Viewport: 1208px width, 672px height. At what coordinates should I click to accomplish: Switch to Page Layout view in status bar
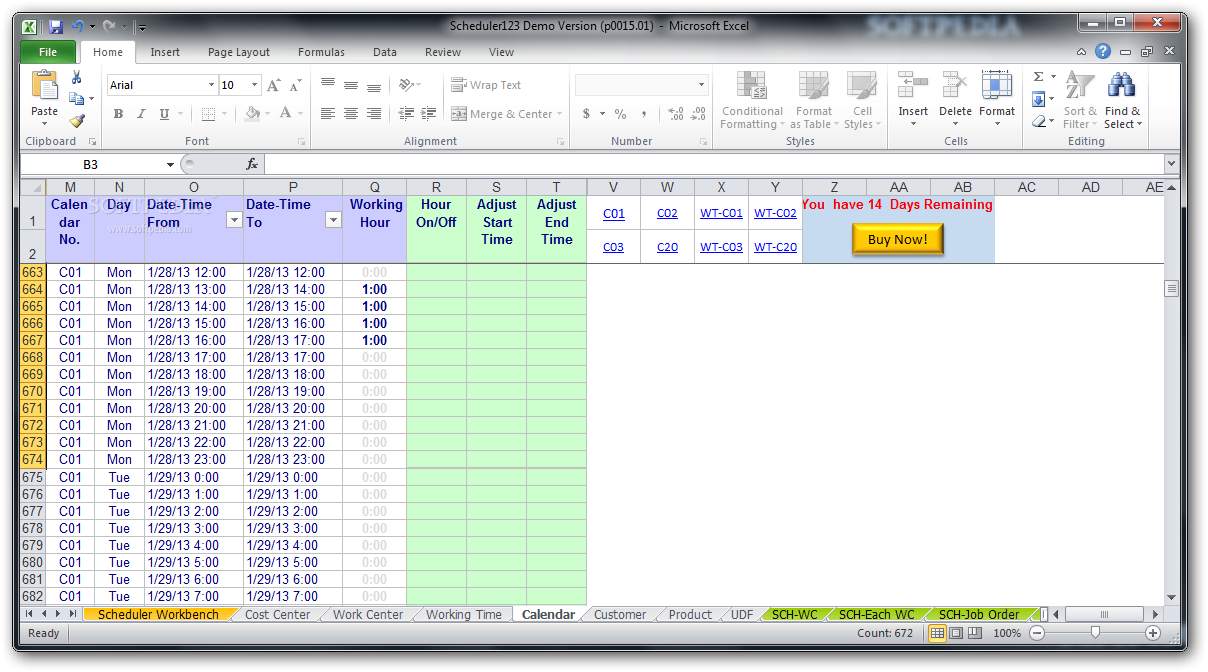click(956, 633)
